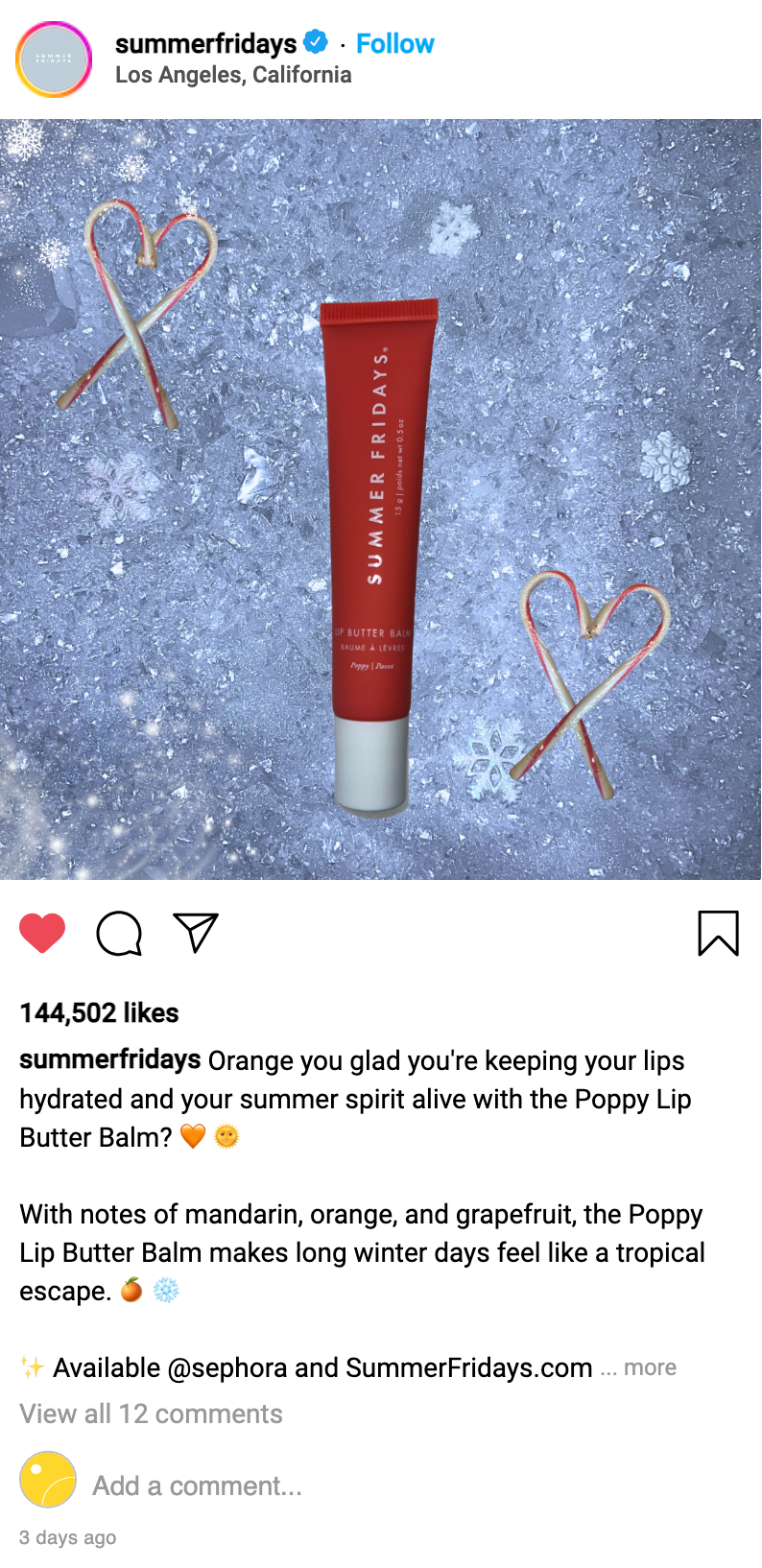Screen dimensions: 762x1568
Task: Follow the summerfridays account
Action: click(x=395, y=43)
